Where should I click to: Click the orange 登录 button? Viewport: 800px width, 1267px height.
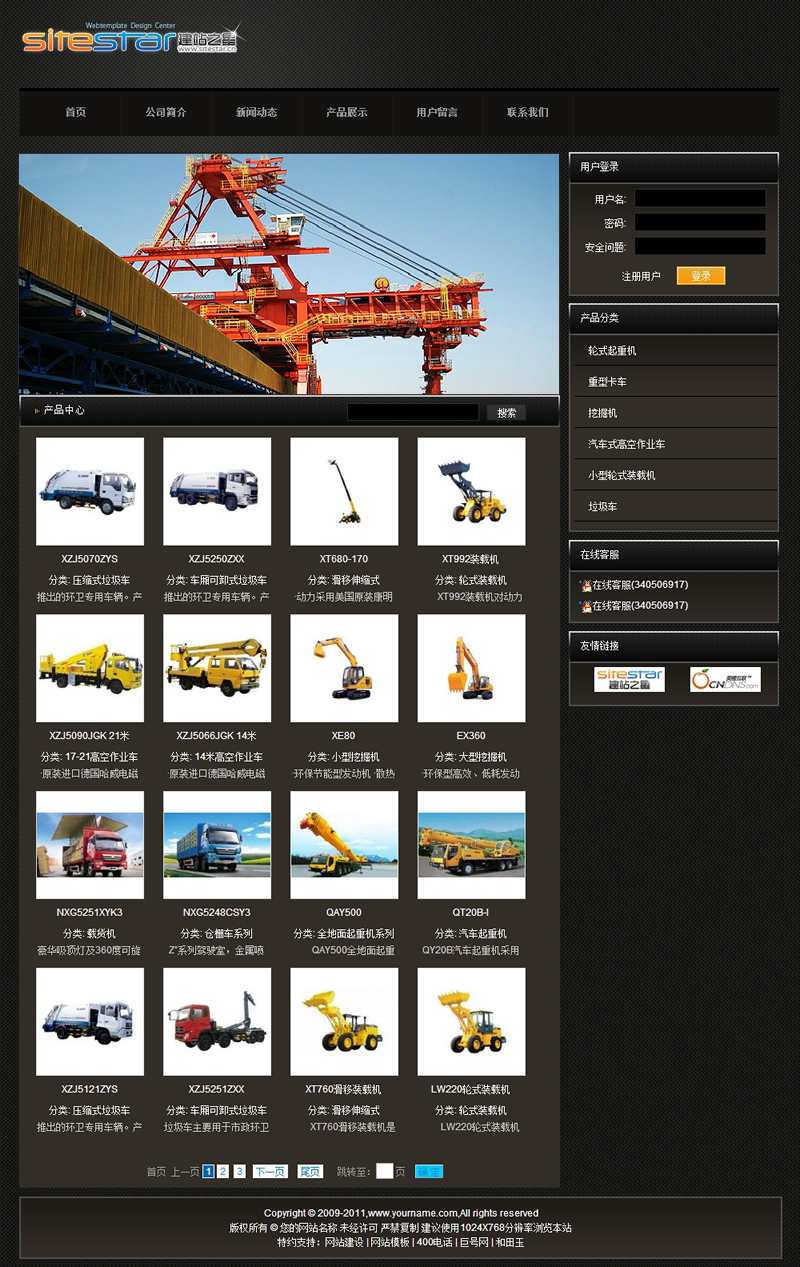(x=700, y=276)
